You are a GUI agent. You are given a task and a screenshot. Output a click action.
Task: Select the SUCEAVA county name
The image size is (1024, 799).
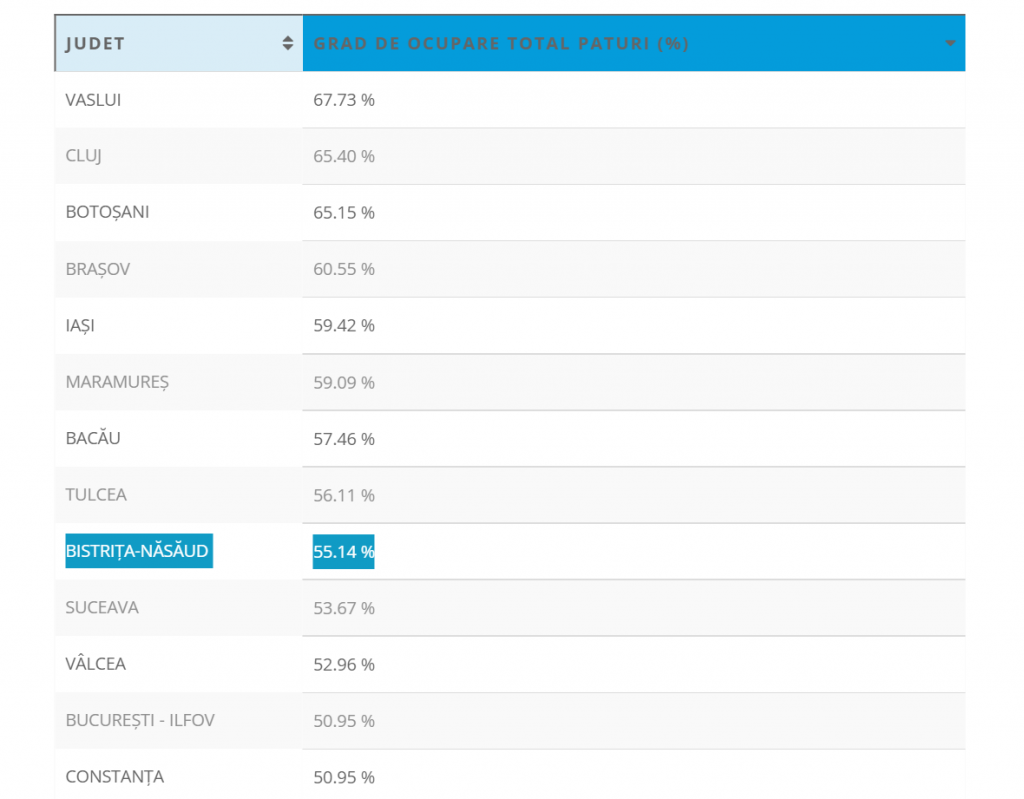(x=101, y=608)
